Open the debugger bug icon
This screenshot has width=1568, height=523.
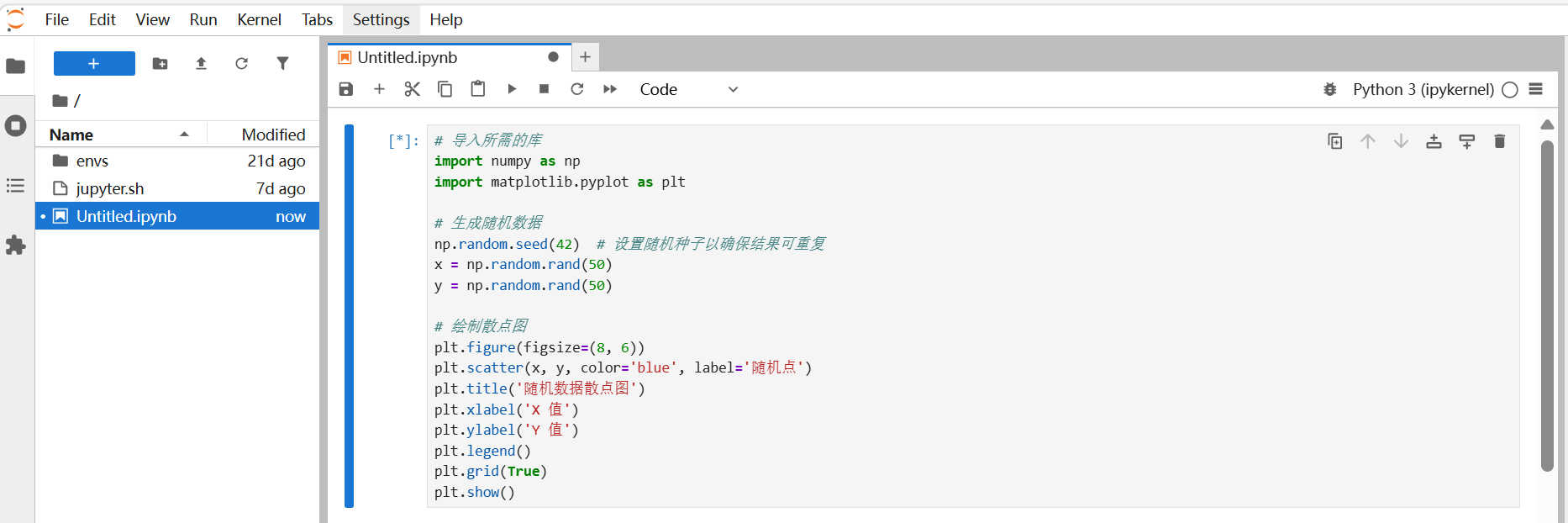1329,89
